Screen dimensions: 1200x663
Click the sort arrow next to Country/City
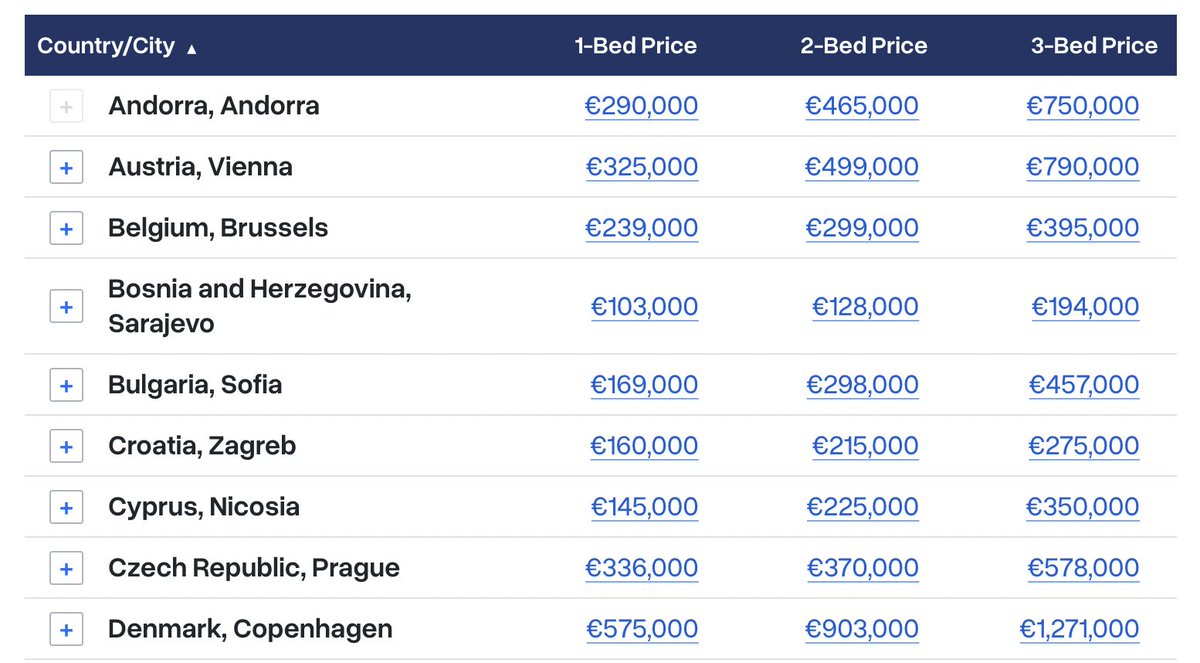pyautogui.click(x=191, y=48)
